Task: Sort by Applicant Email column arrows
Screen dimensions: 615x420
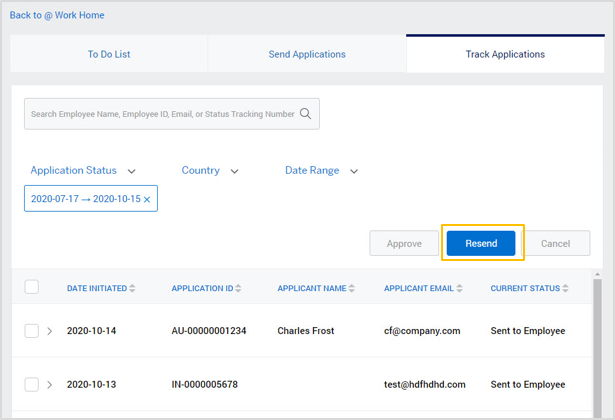Action: 459,289
